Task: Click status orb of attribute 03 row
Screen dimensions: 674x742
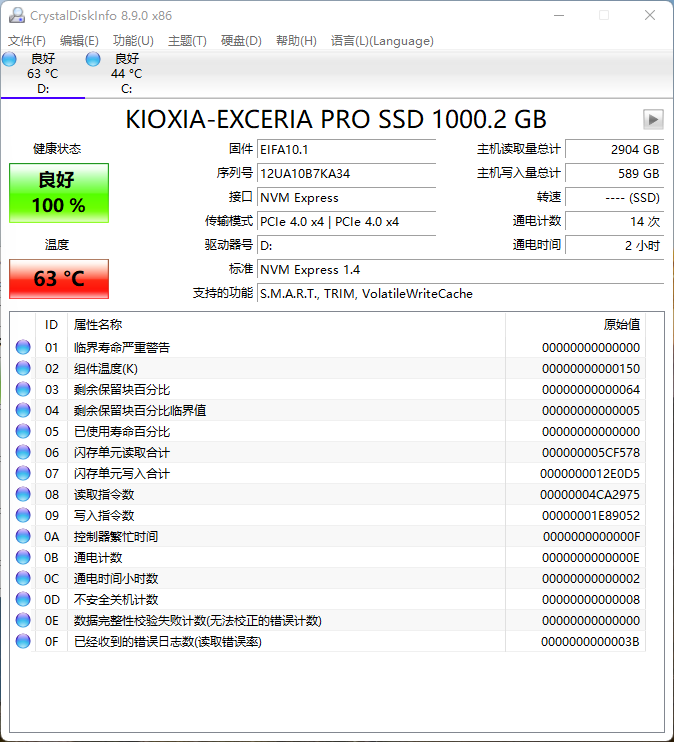Action: tap(23, 389)
